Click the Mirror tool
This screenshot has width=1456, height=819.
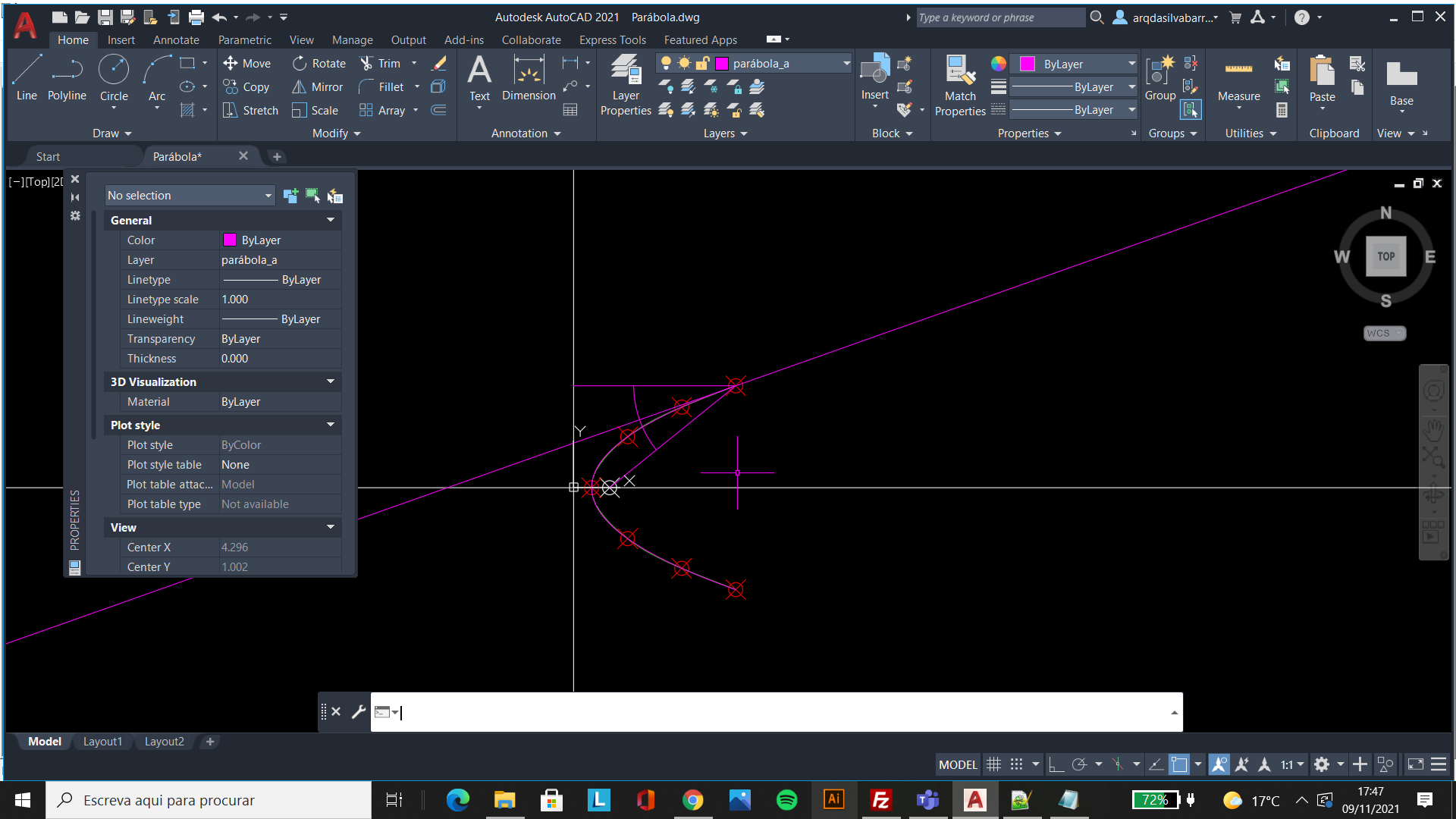click(317, 87)
